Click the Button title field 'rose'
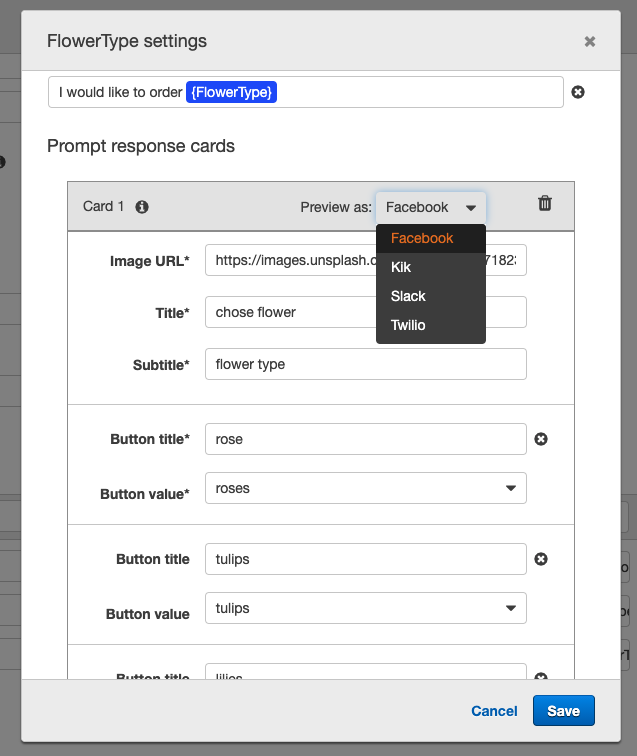This screenshot has height=756, width=637. tap(366, 439)
